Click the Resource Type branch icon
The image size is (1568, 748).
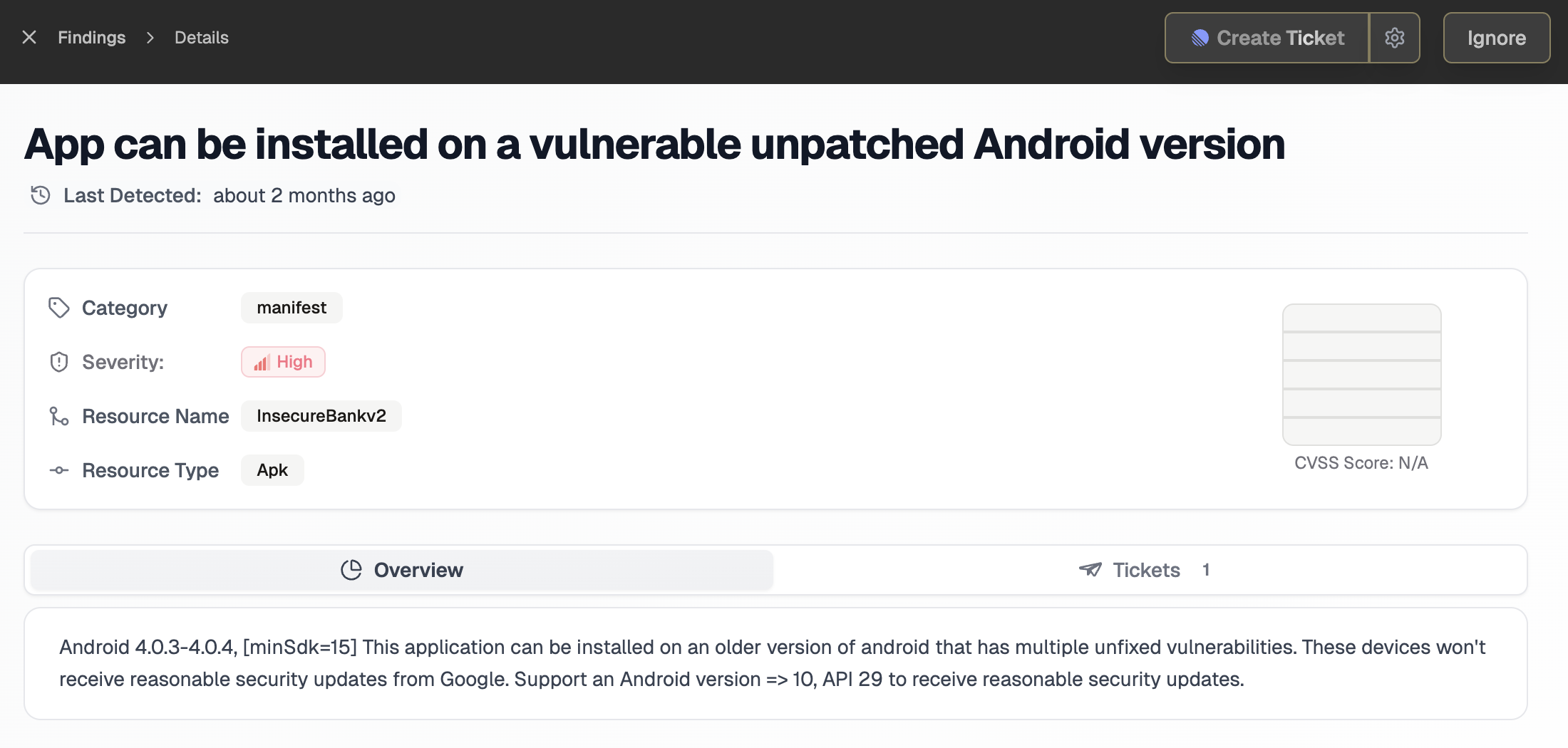[59, 470]
